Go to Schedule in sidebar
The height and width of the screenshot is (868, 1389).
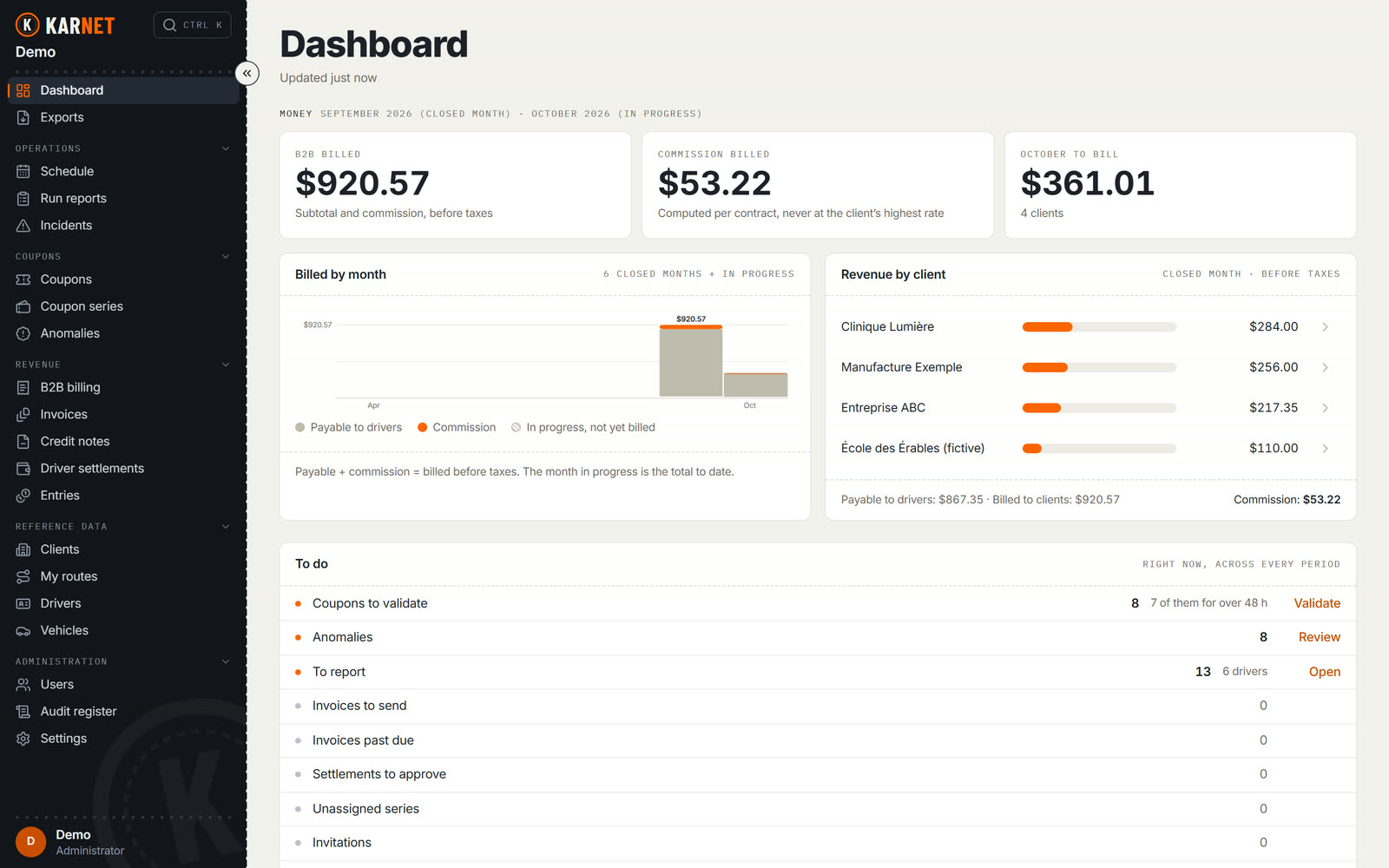(123, 171)
